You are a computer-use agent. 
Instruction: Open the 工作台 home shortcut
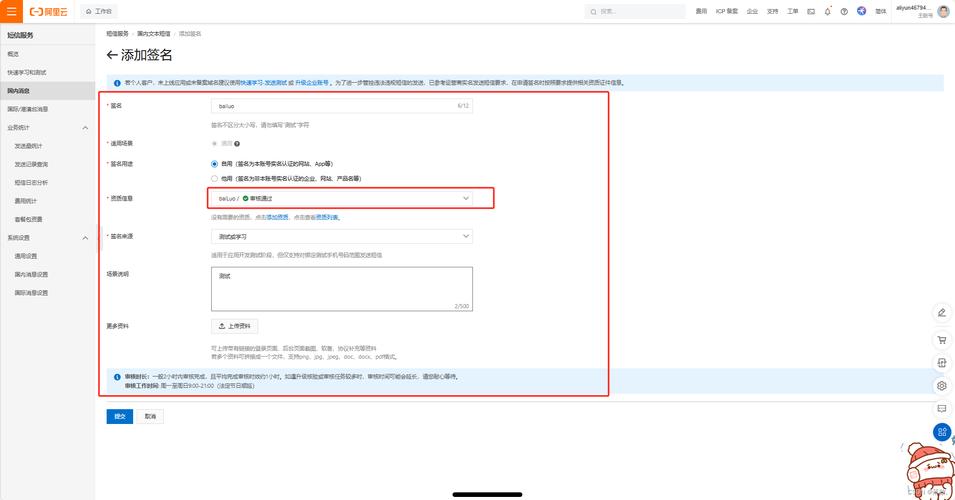pos(99,11)
